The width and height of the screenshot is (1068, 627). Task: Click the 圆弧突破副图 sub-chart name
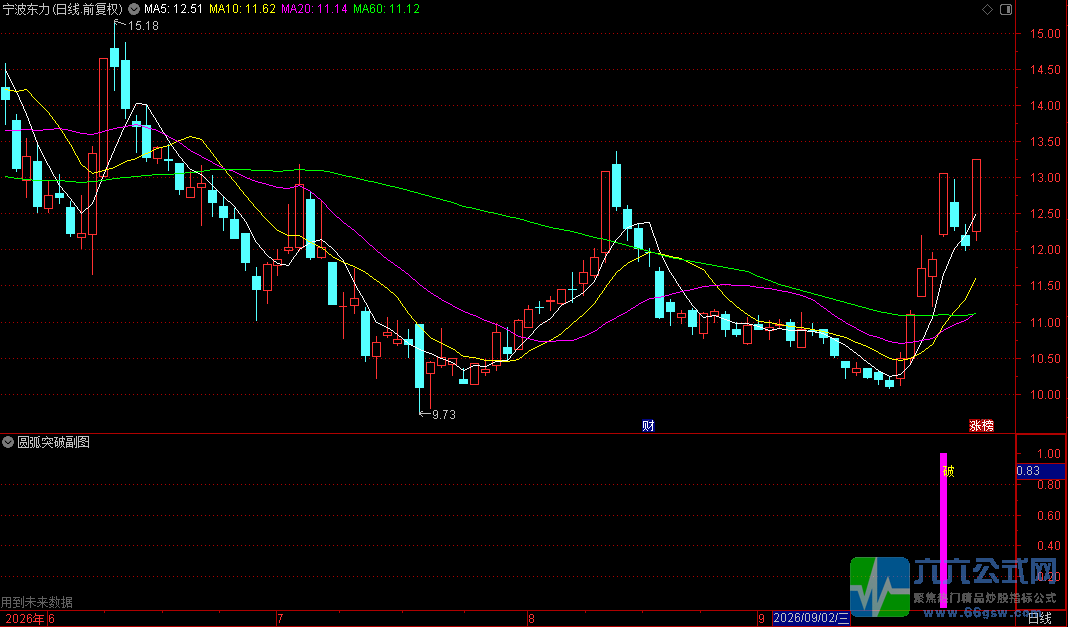[54, 443]
